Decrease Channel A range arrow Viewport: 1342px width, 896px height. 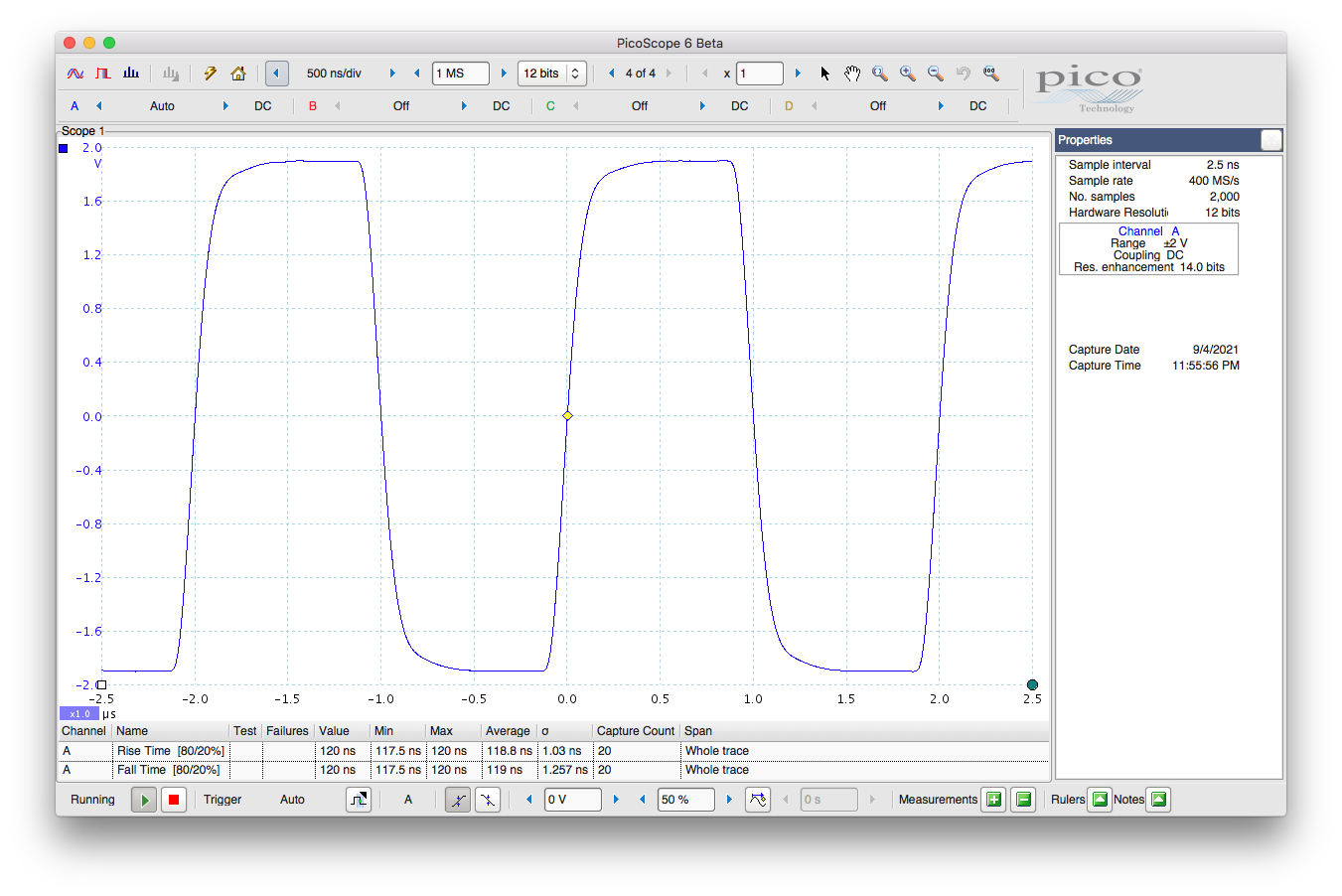[98, 106]
